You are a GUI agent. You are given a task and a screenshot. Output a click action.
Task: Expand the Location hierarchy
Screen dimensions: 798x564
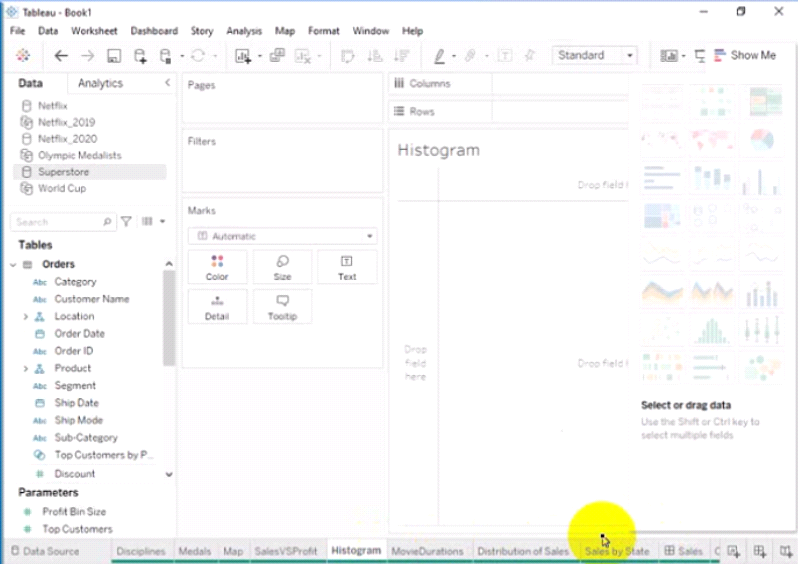(x=25, y=317)
